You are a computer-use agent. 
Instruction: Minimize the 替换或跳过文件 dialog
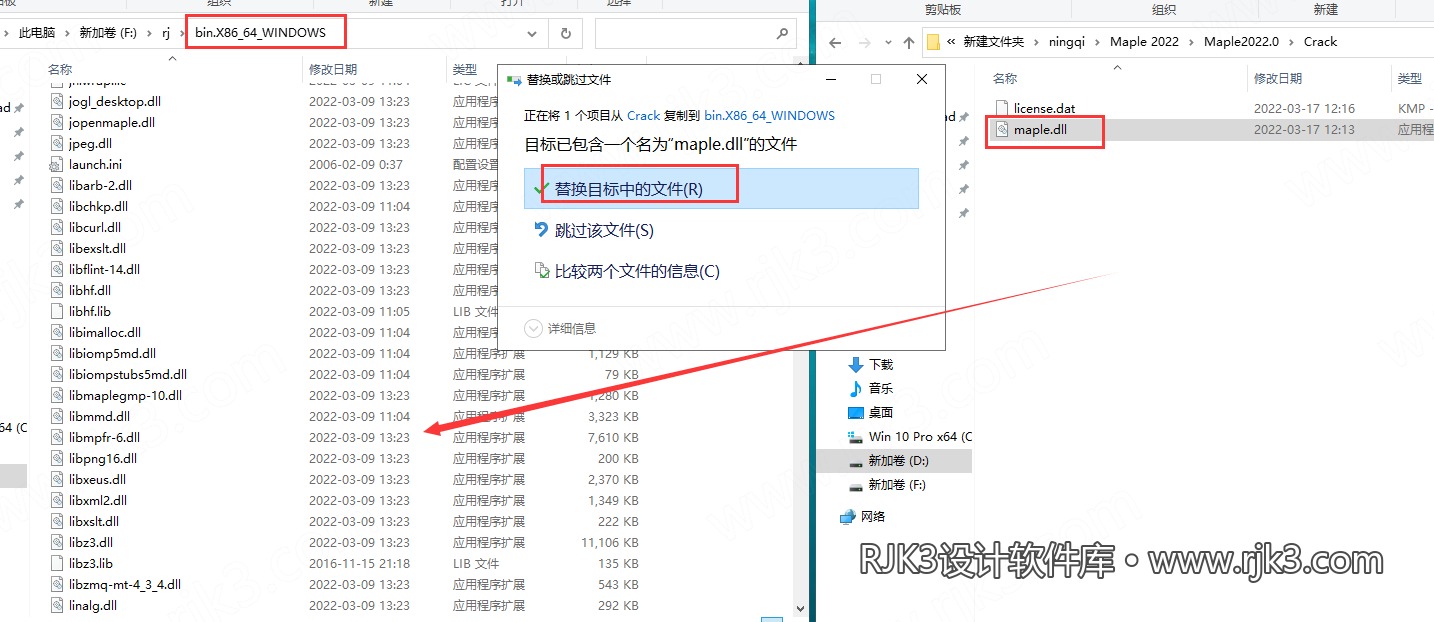[831, 79]
